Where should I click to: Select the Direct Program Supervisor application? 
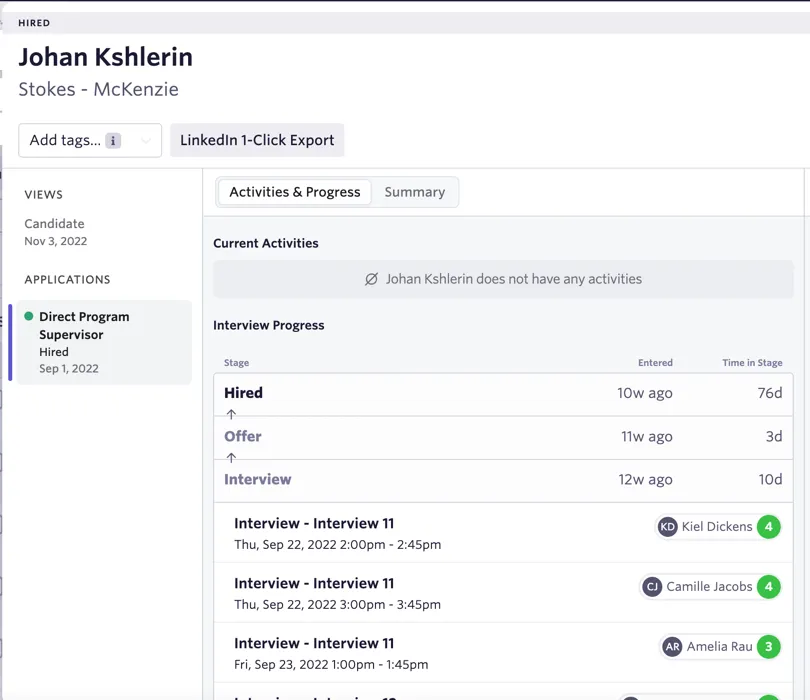point(104,342)
